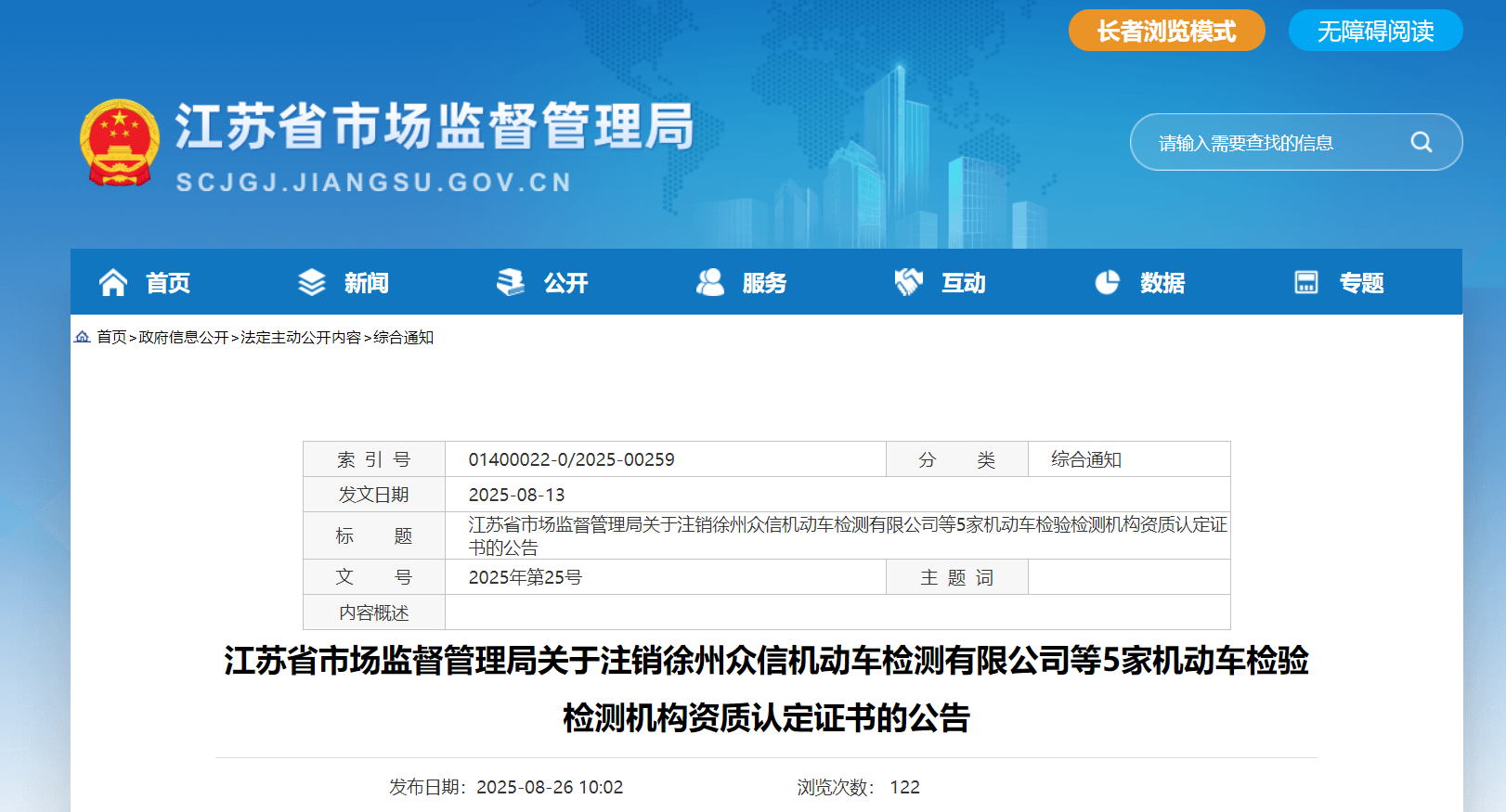Go to 首页 in breadcrumb
Viewport: 1506px width, 812px height.
pos(111,337)
